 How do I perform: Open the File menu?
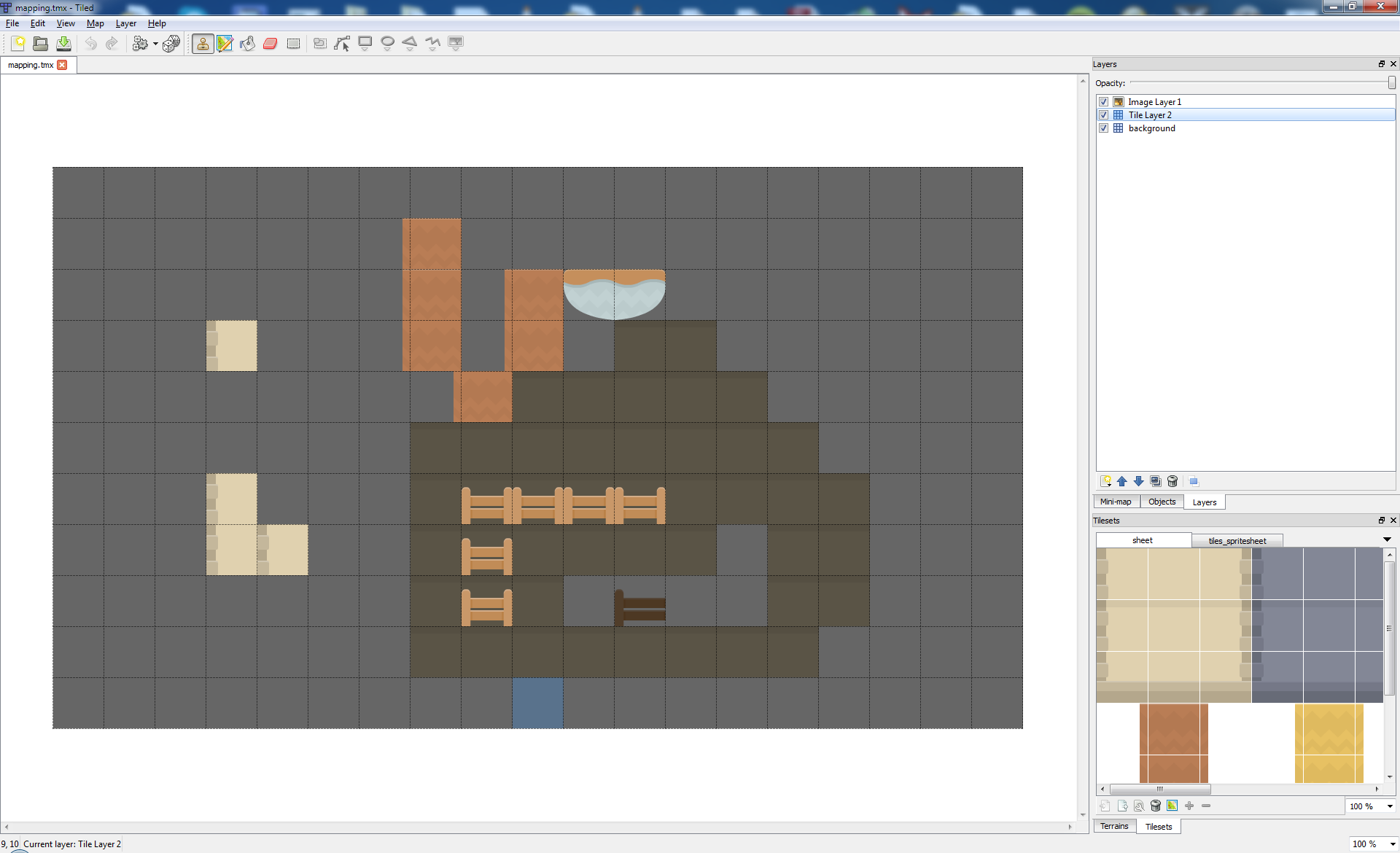coord(12,23)
